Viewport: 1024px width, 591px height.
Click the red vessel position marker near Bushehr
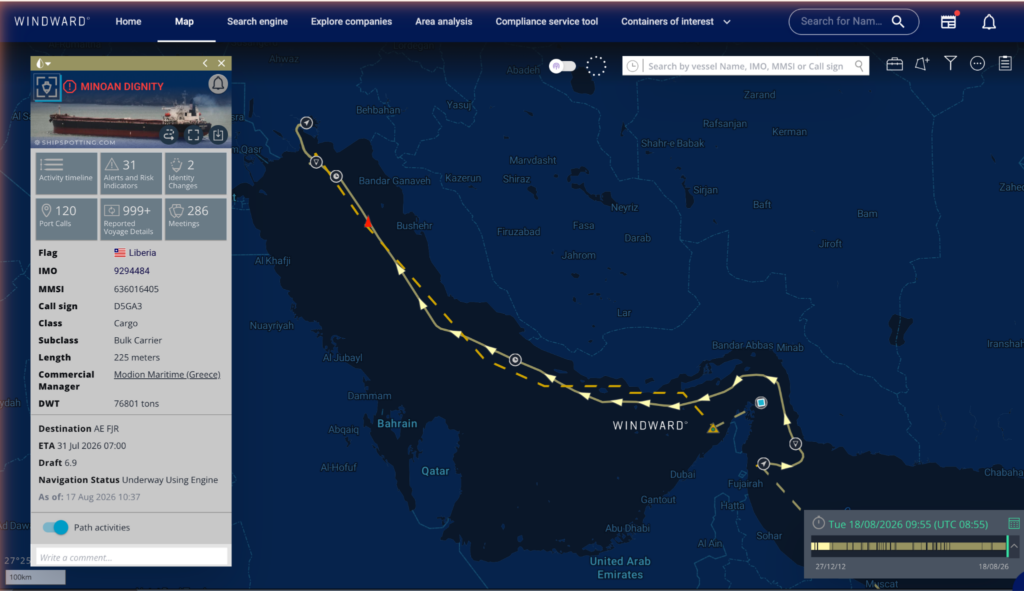368,222
